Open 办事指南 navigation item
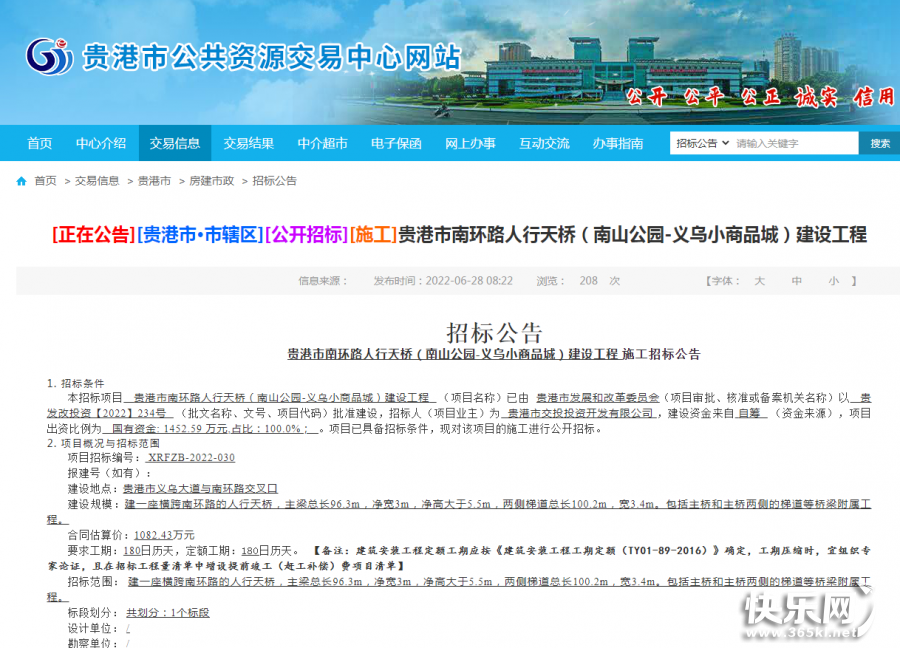The image size is (900, 648). [618, 143]
